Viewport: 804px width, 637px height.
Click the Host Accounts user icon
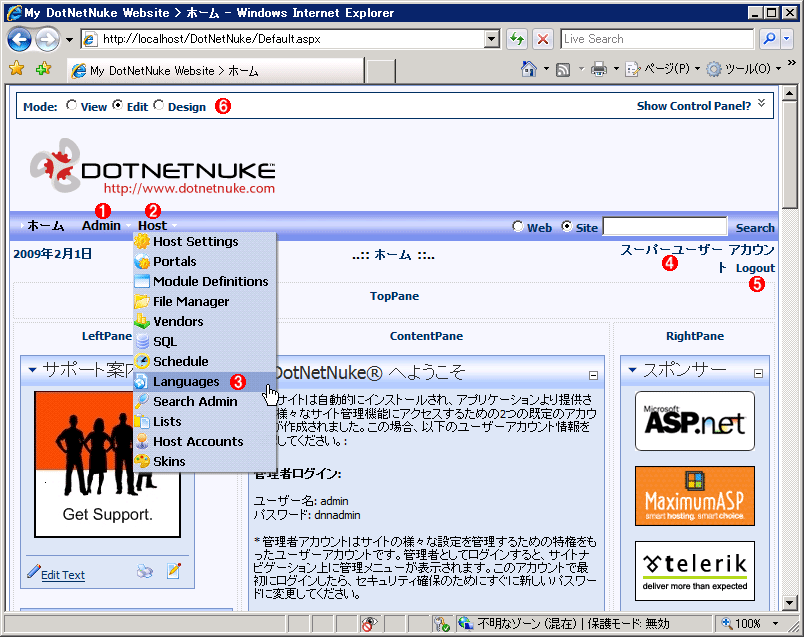(x=142, y=441)
